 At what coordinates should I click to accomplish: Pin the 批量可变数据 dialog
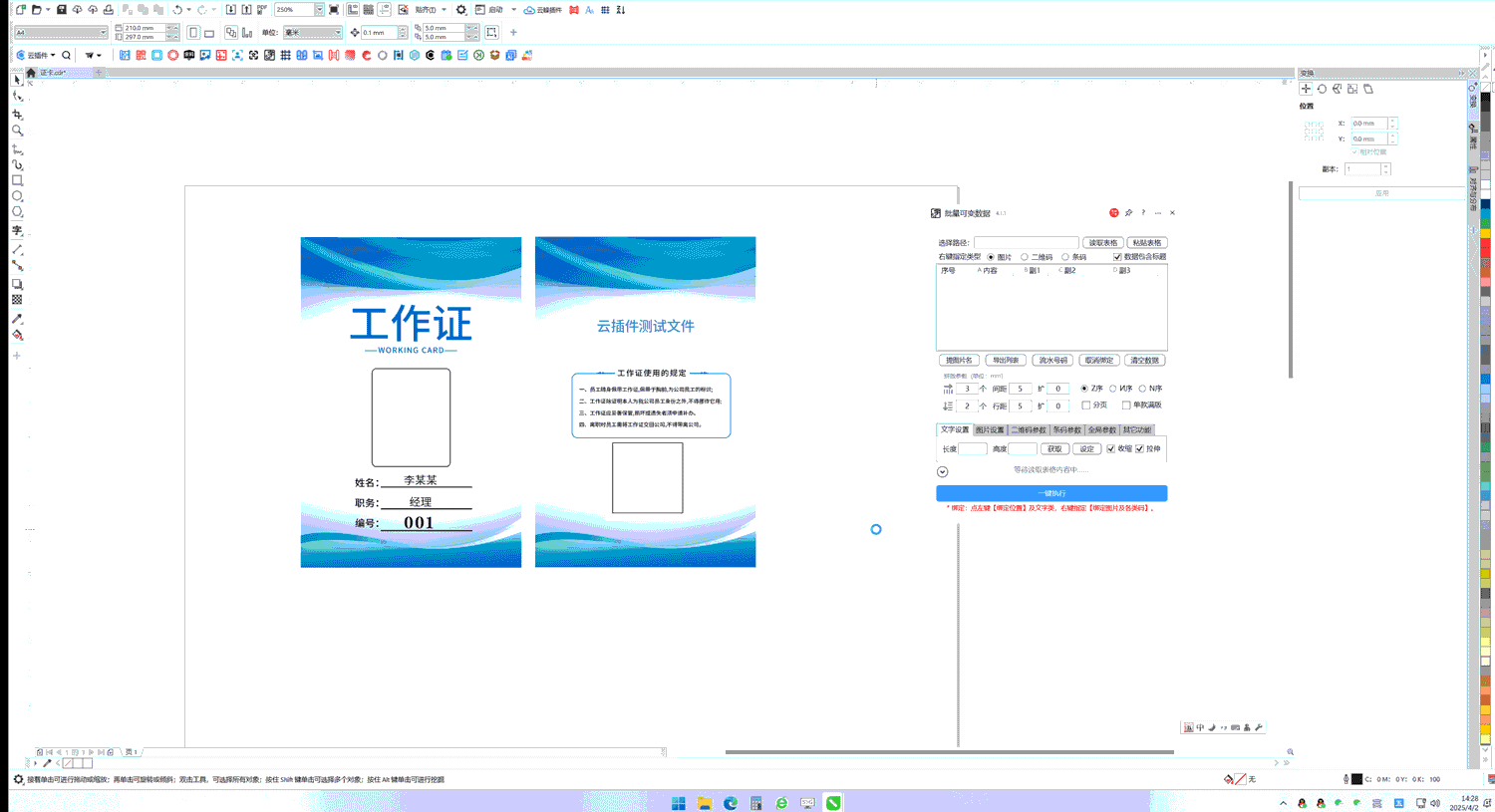pyautogui.click(x=1128, y=212)
